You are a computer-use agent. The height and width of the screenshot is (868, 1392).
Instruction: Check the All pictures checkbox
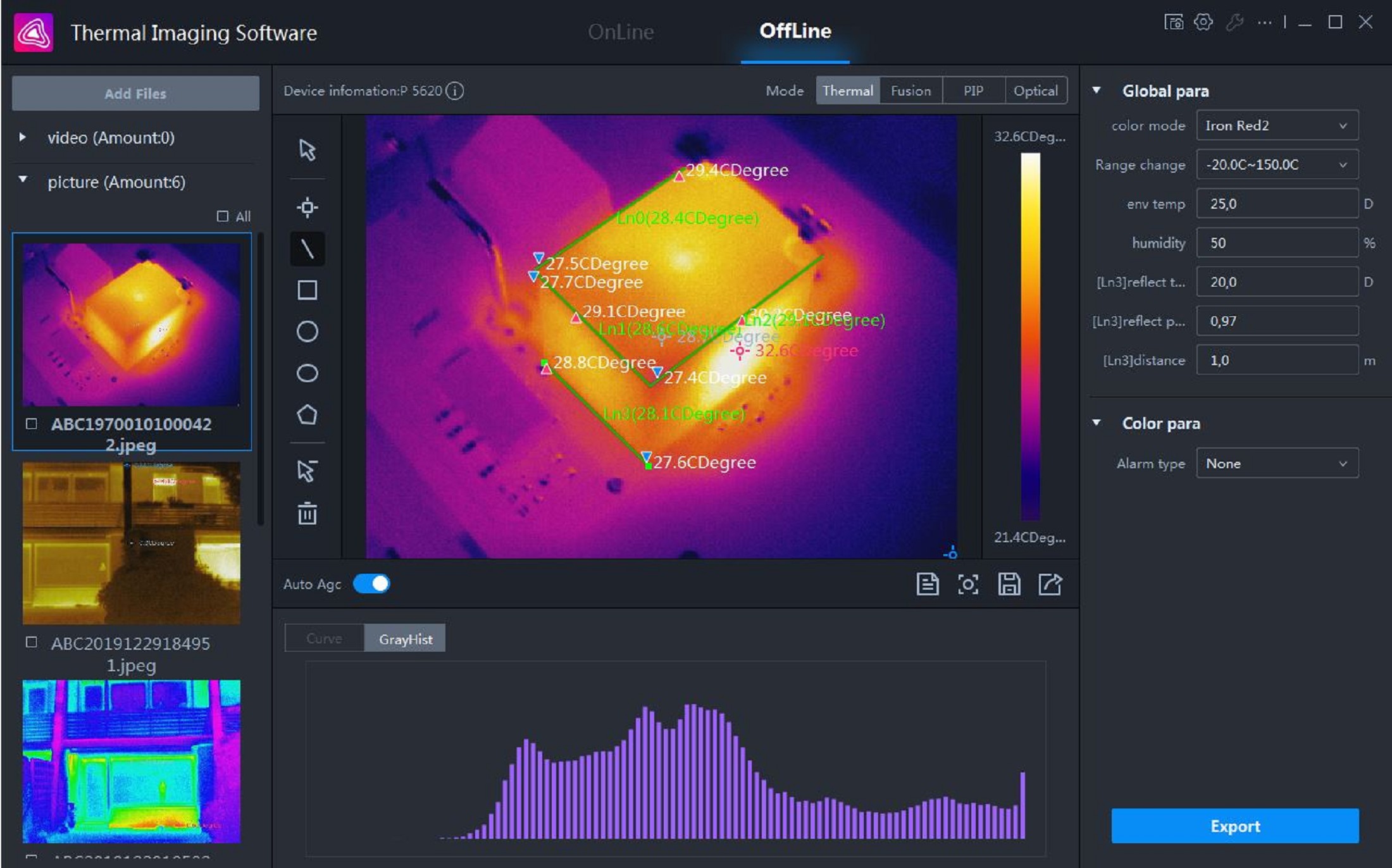coord(222,216)
